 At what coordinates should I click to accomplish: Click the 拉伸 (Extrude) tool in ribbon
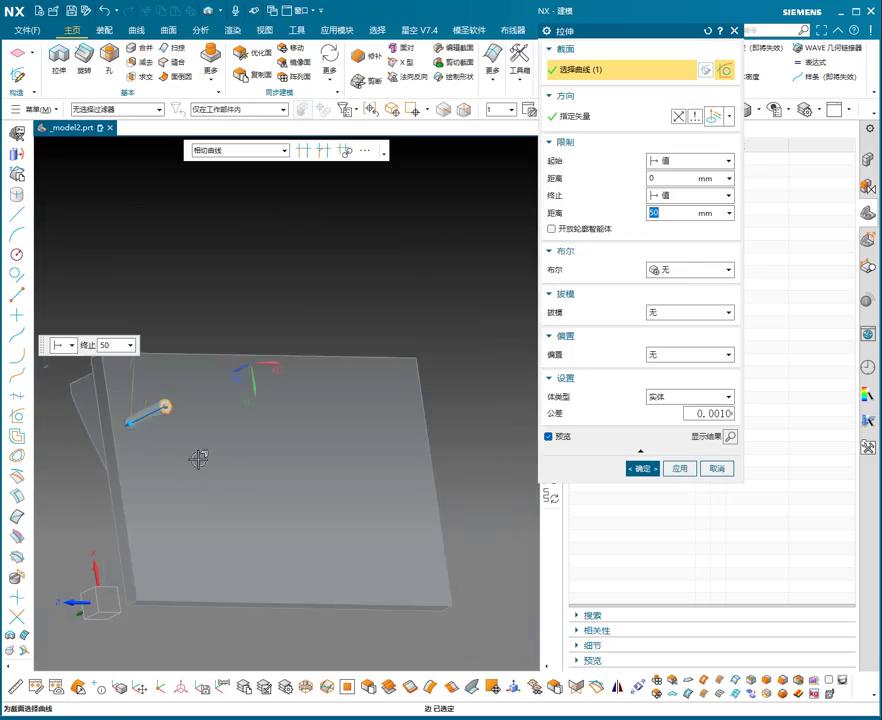coord(59,57)
